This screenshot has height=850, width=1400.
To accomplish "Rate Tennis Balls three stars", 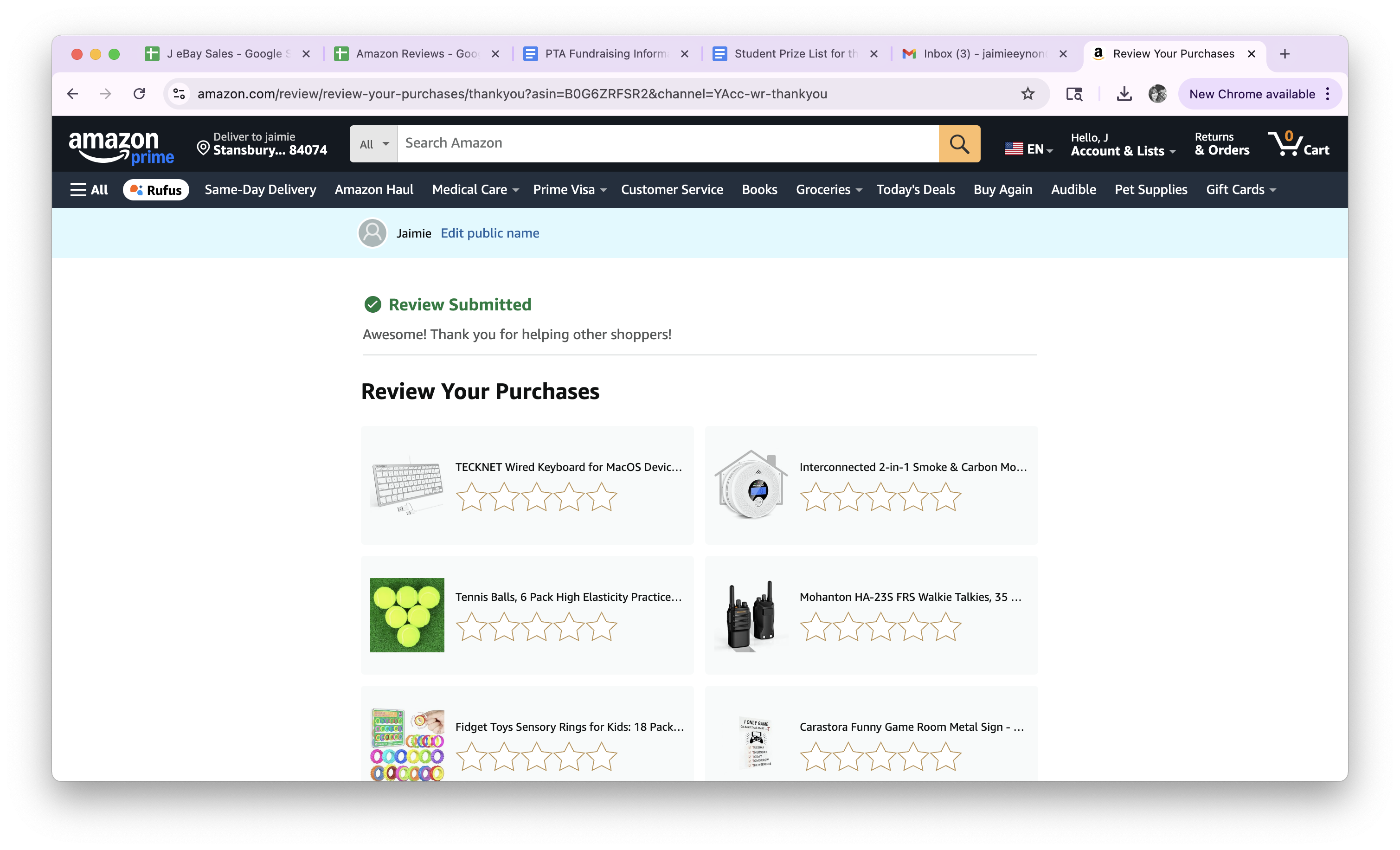I will tap(536, 627).
